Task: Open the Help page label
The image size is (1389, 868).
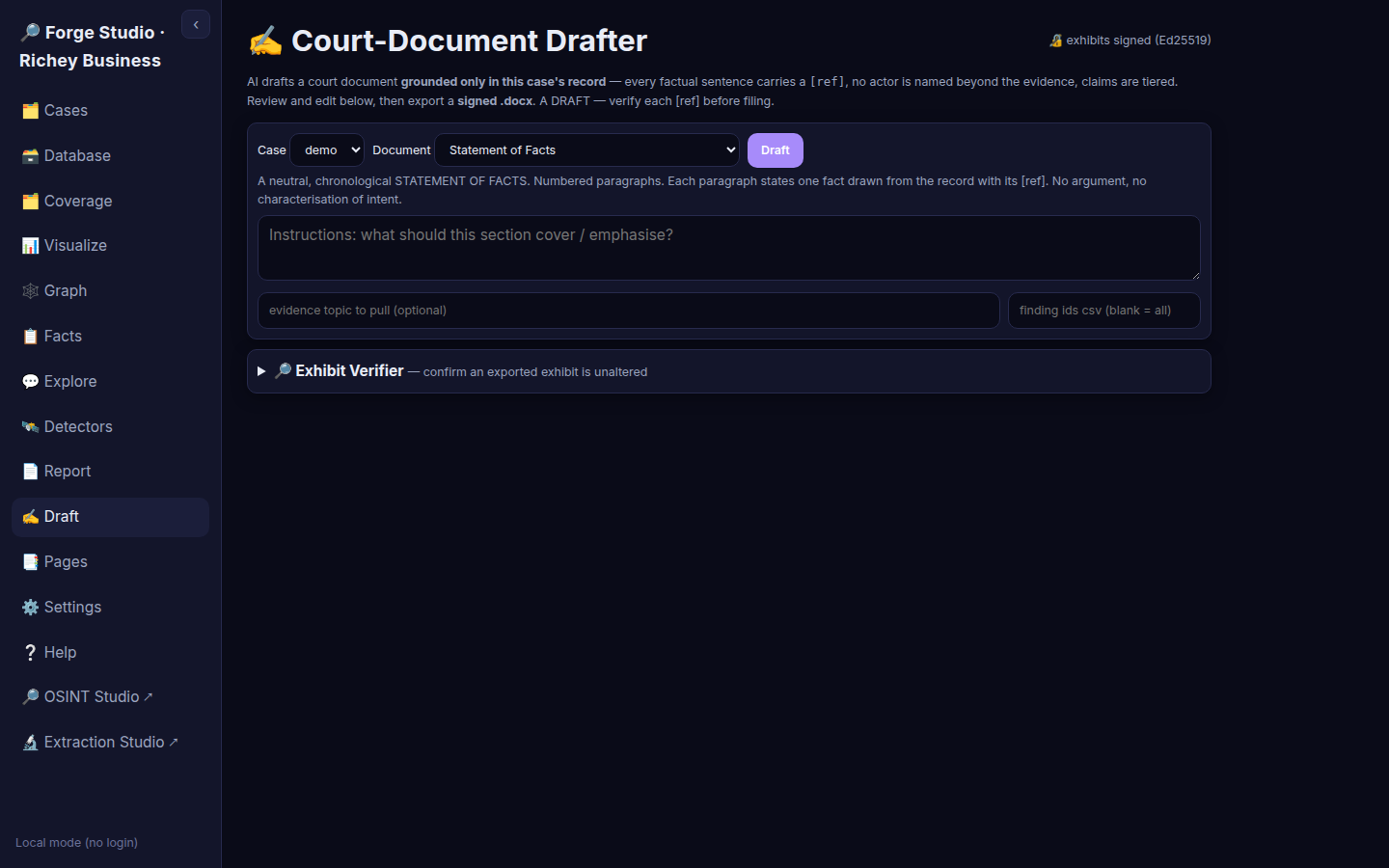Action: [60, 653]
